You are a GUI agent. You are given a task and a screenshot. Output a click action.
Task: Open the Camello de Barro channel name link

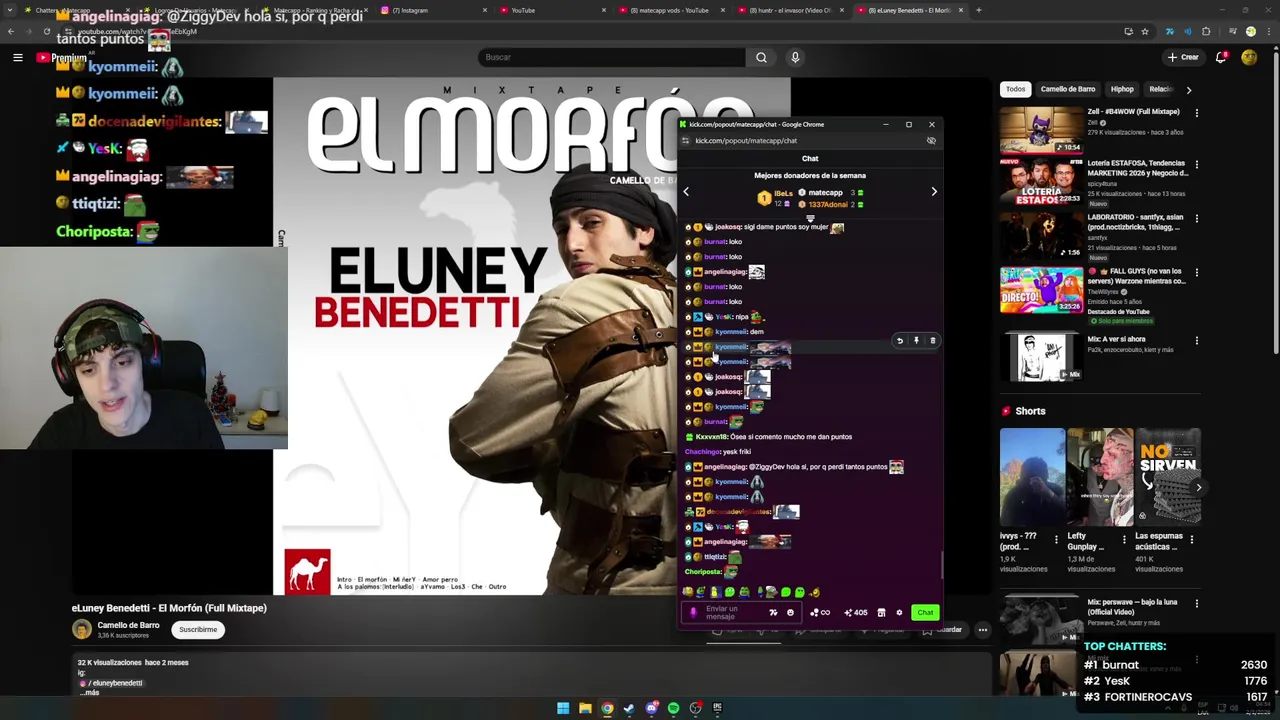[x=128, y=625]
